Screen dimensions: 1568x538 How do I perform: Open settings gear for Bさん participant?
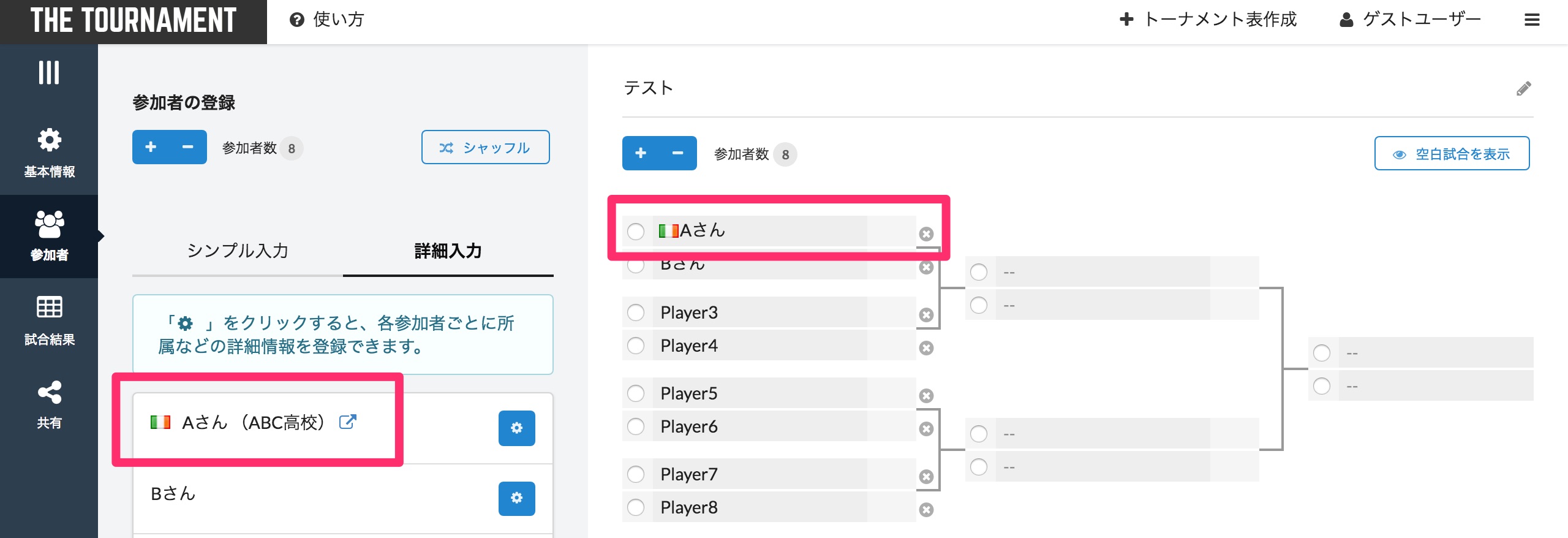pos(516,498)
